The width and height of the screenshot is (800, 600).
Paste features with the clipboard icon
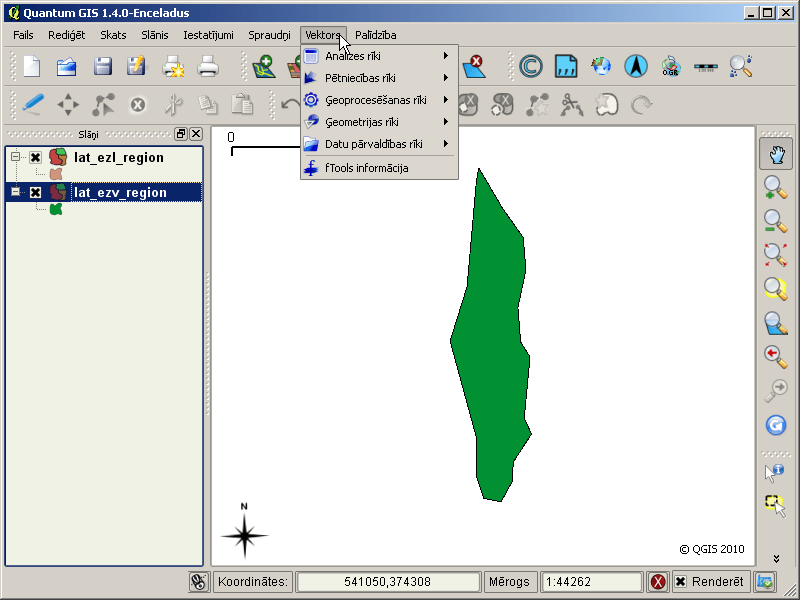tap(242, 104)
